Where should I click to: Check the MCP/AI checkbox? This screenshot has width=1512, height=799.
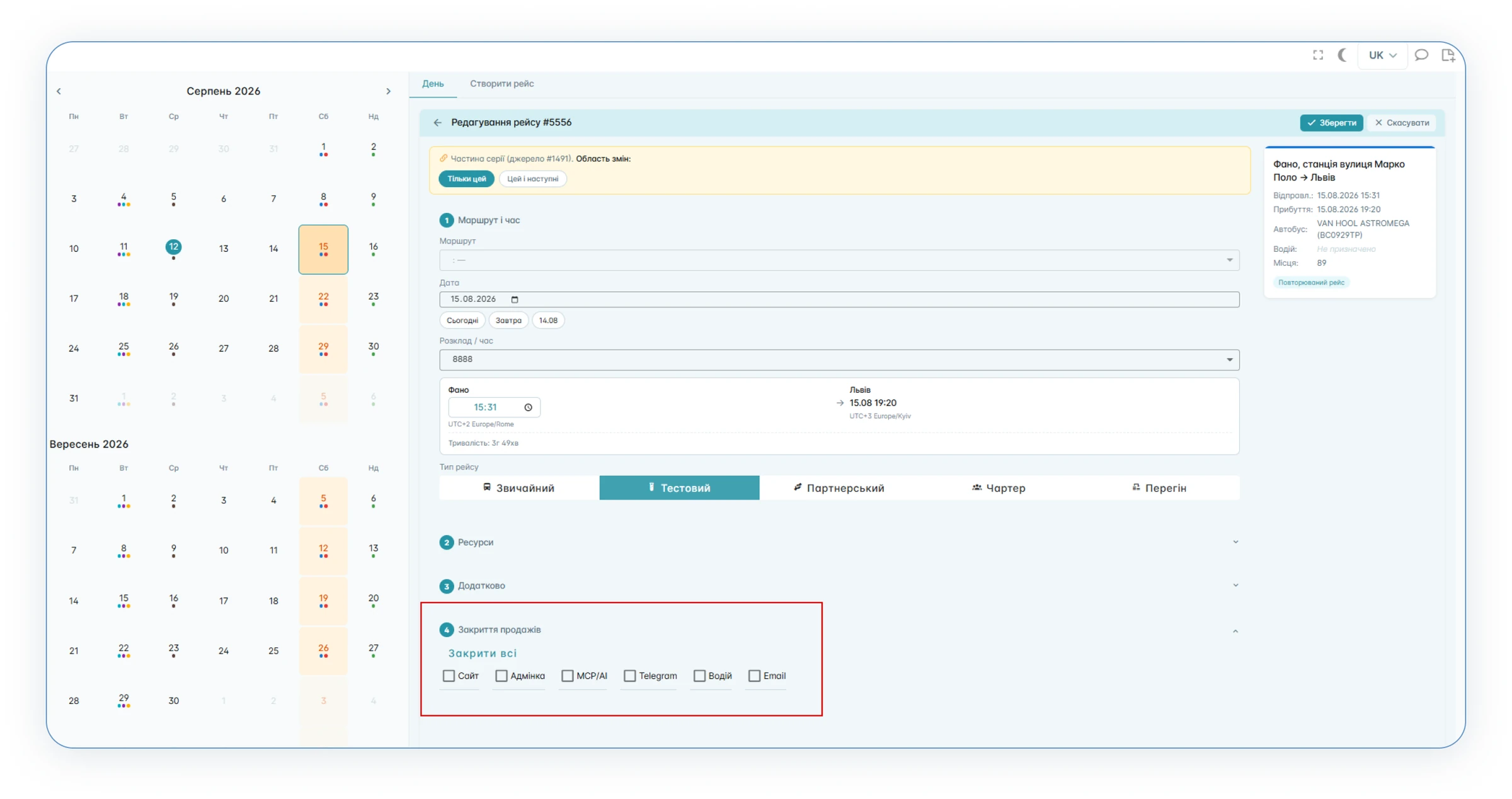click(568, 676)
